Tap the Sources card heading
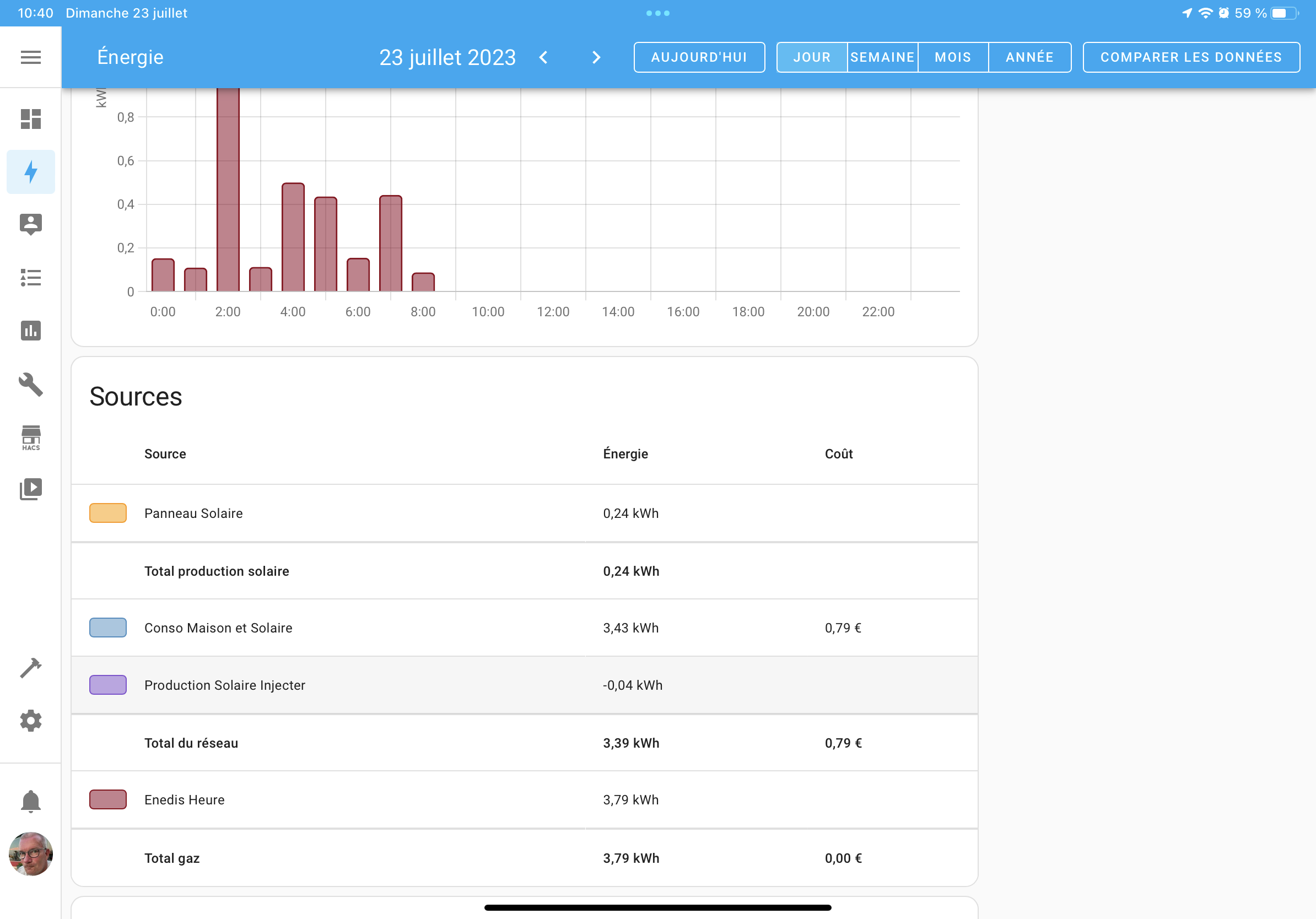Image resolution: width=1316 pixels, height=919 pixels. point(136,397)
